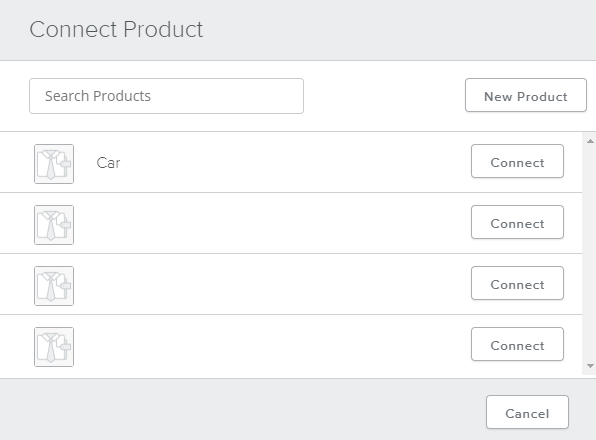Click the empty footer area beside Cancel
The image size is (596, 440).
click(x=243, y=410)
